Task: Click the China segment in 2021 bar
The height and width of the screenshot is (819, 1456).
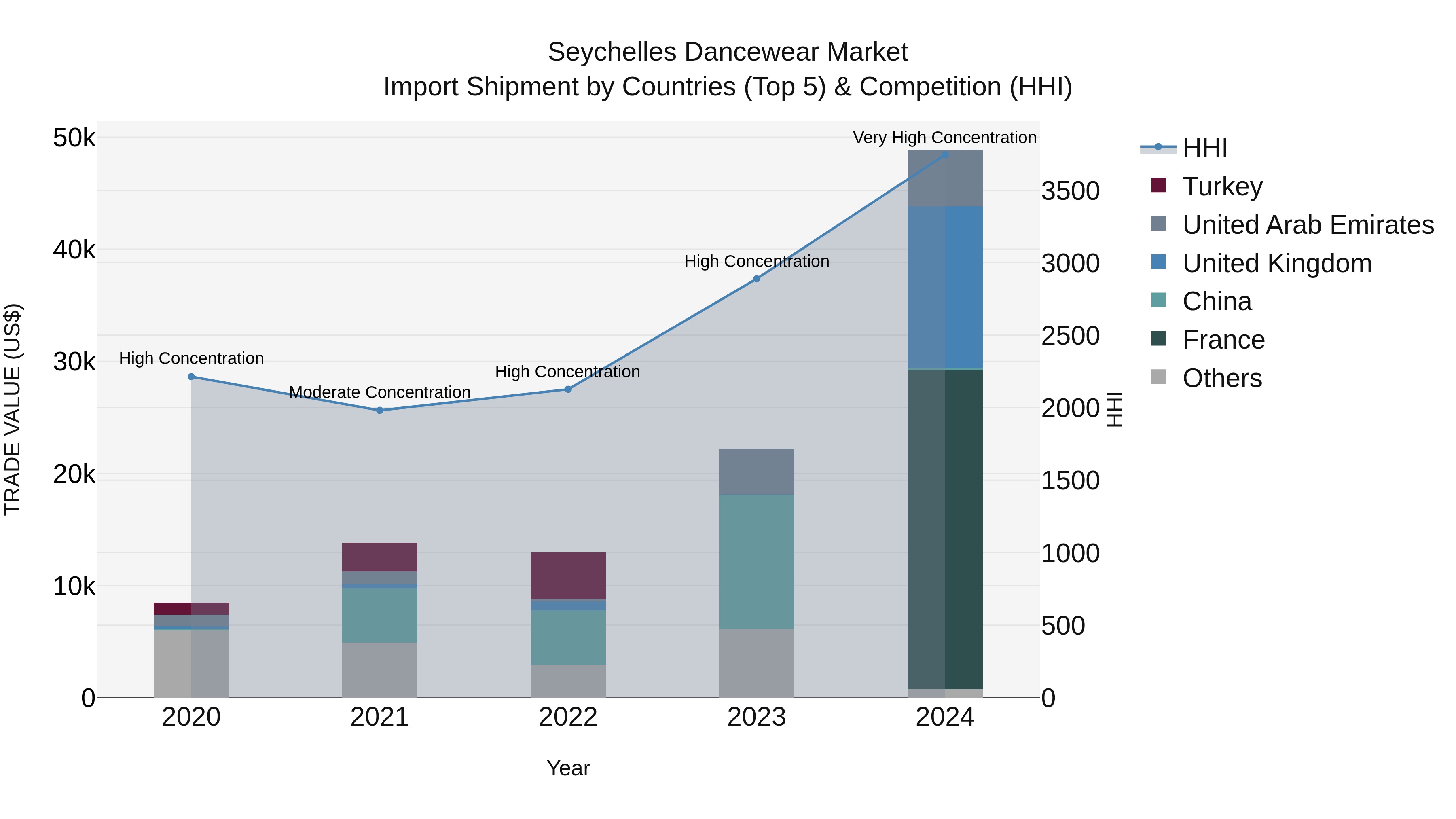Action: point(380,616)
